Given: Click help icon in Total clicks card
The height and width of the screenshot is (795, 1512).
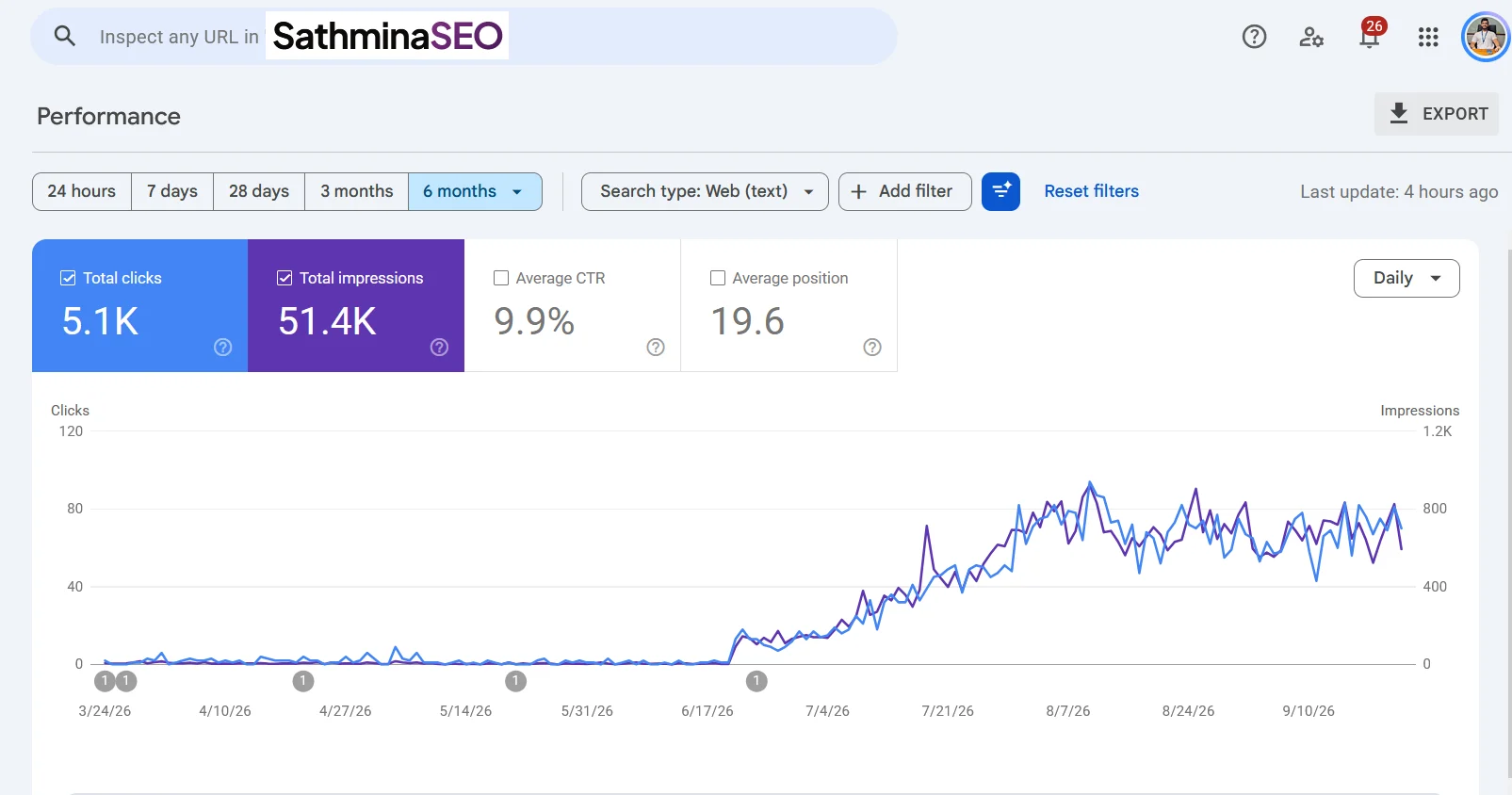Looking at the screenshot, I should pyautogui.click(x=223, y=348).
